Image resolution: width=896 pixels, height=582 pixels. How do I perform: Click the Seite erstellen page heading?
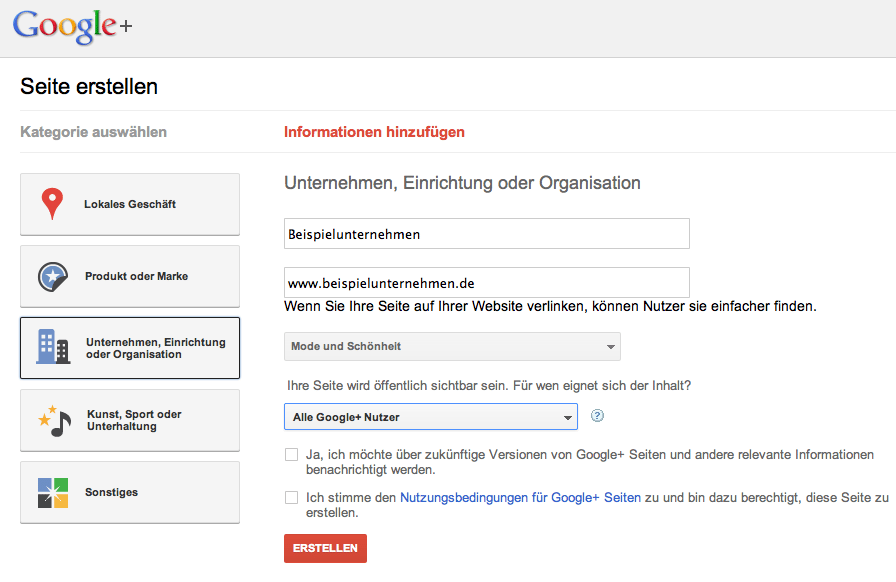pos(89,86)
